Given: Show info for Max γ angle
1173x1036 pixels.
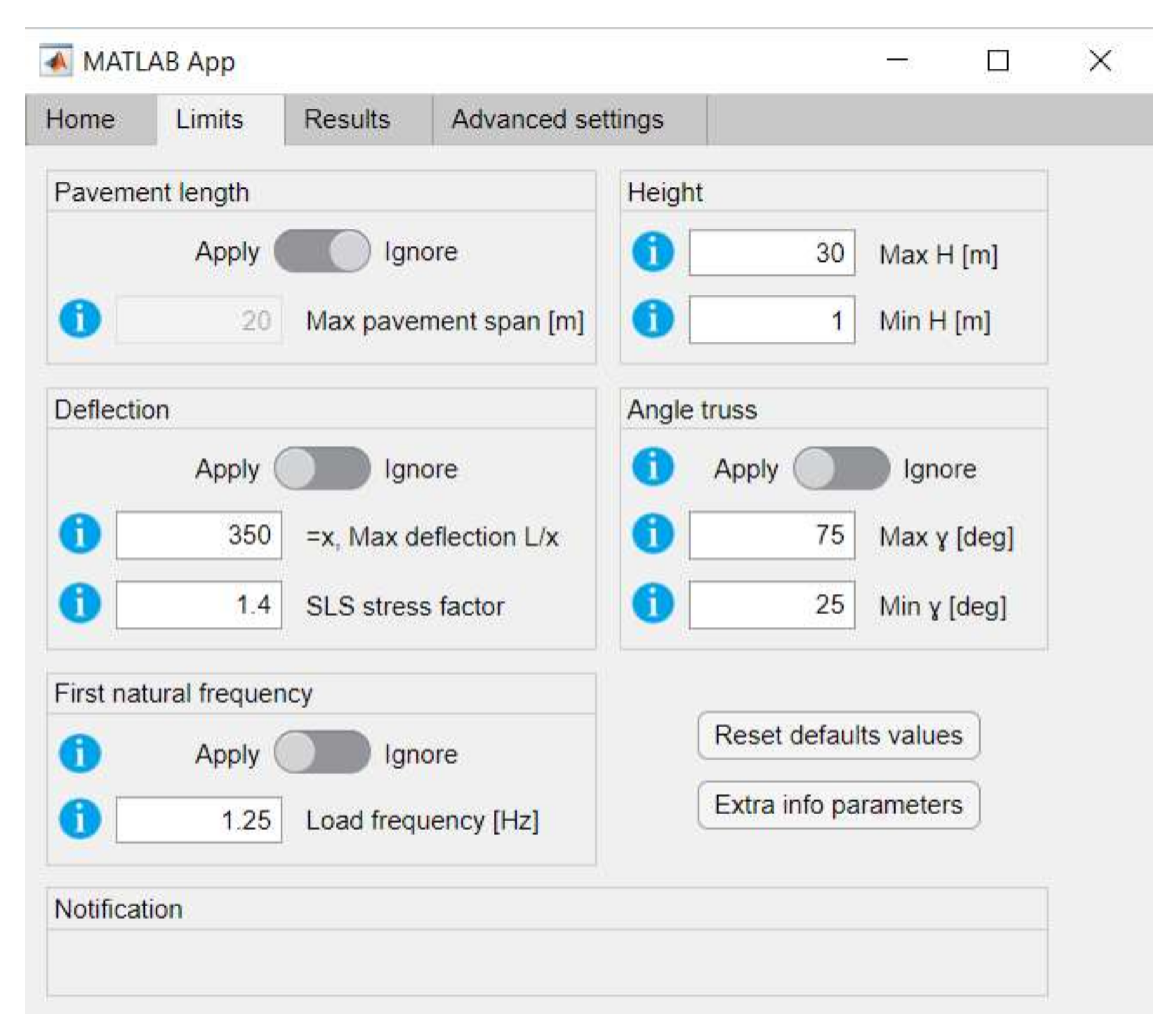Looking at the screenshot, I should [653, 535].
